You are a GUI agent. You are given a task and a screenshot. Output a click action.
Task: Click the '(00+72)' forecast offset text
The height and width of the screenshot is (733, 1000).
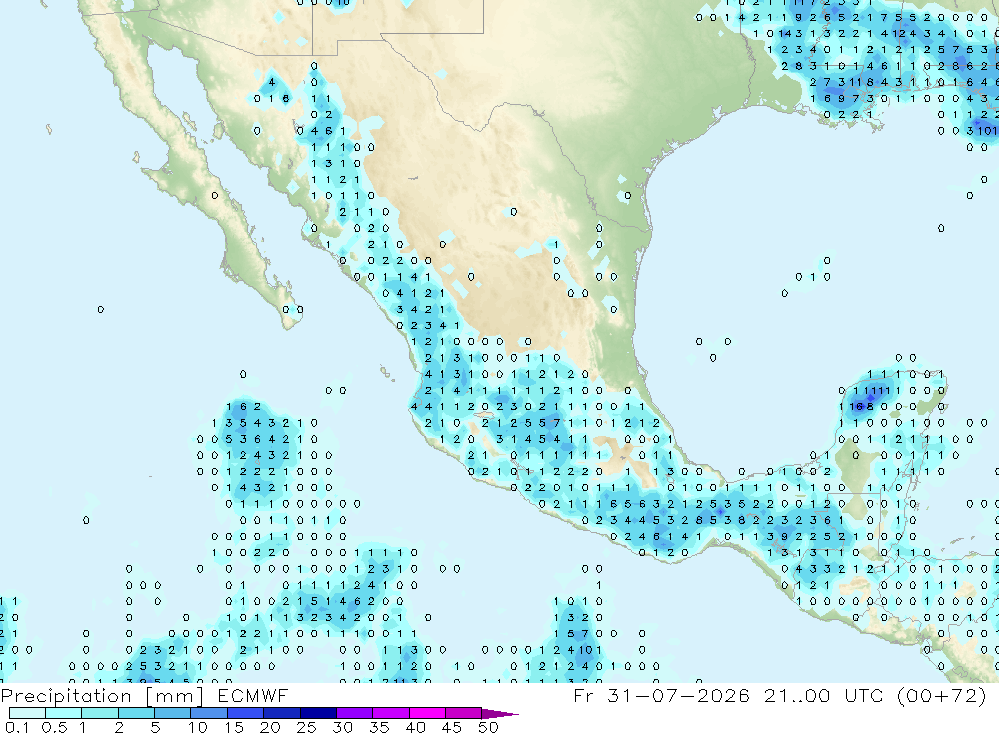click(x=941, y=695)
